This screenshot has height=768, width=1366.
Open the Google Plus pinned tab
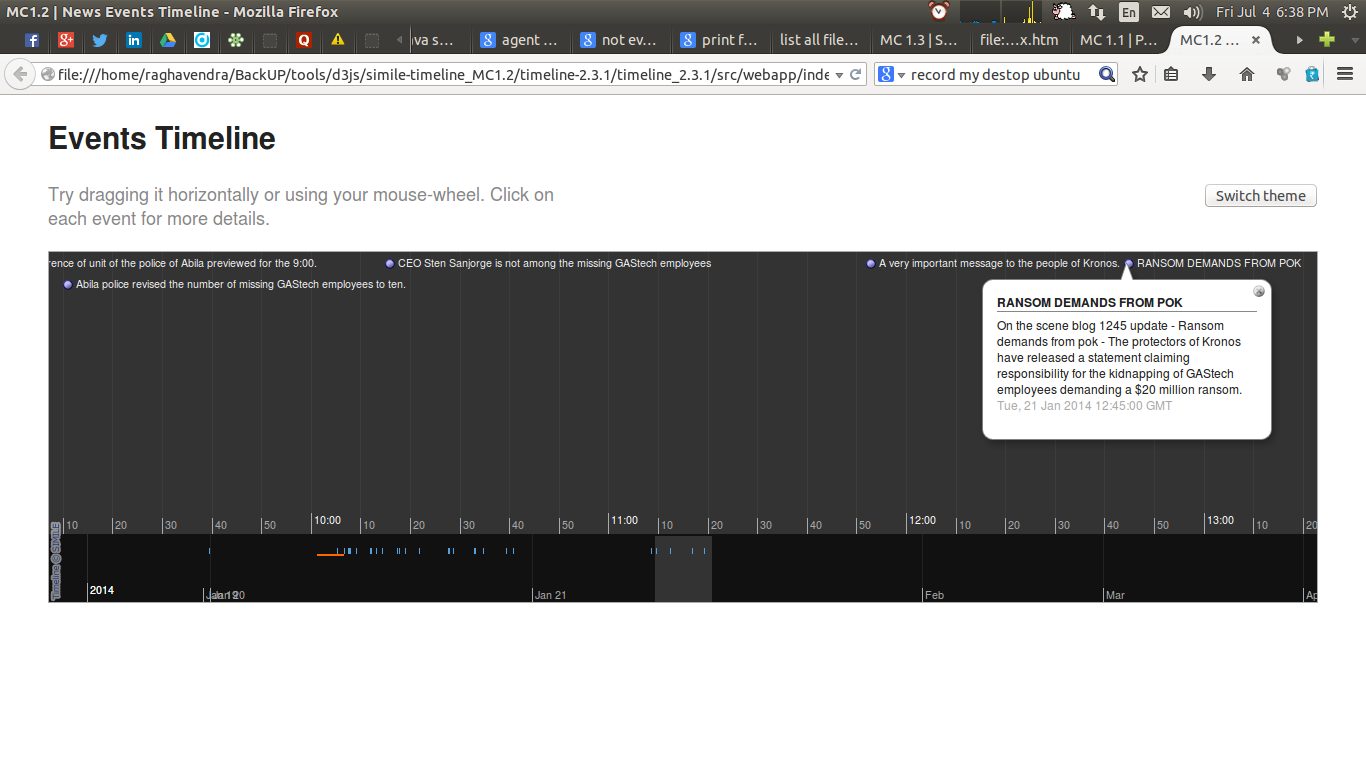tap(66, 40)
